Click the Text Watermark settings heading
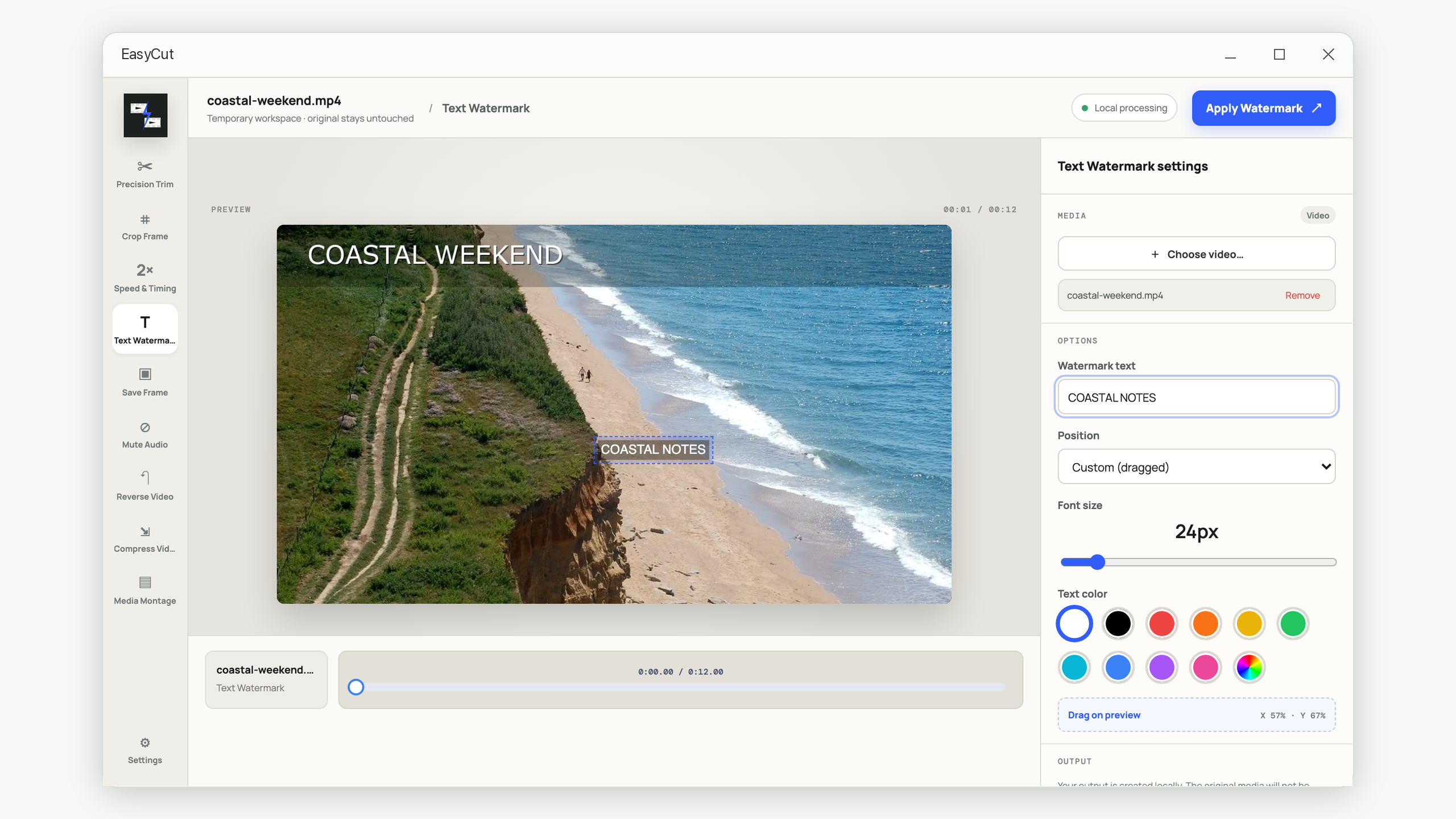The height and width of the screenshot is (819, 1456). click(1133, 166)
